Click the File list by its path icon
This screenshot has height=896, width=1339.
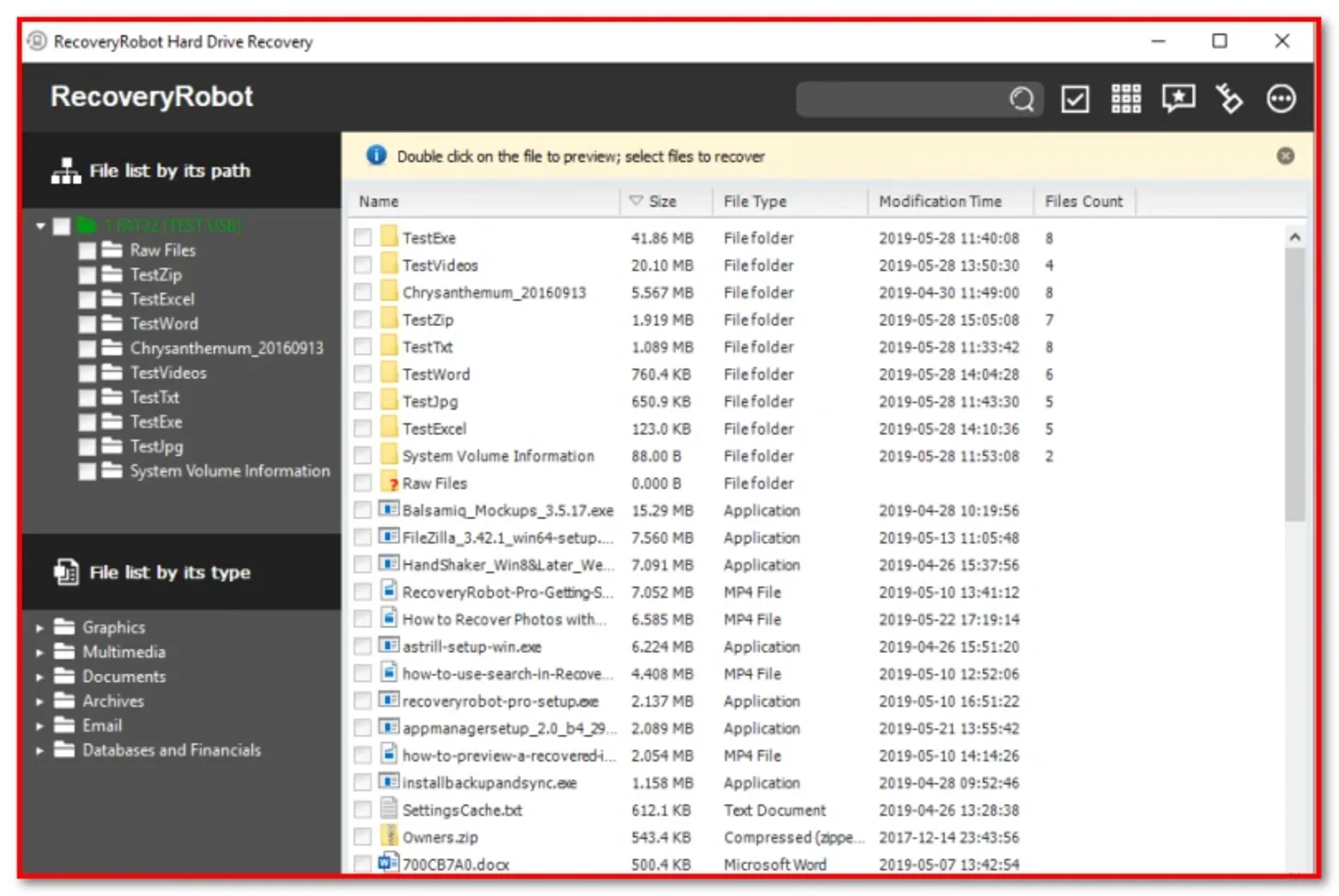coord(66,171)
